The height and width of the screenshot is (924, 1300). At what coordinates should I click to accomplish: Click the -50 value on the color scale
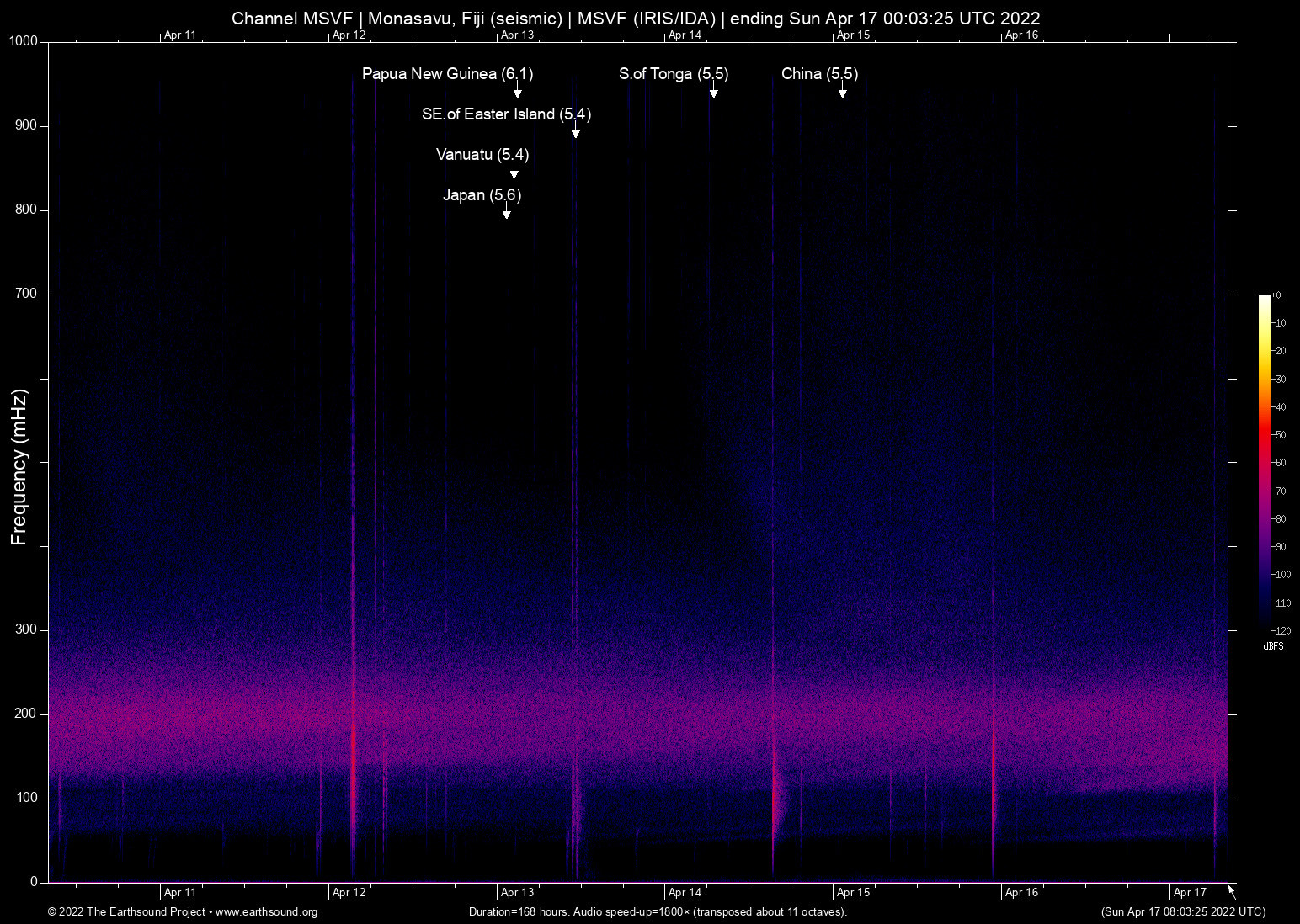pyautogui.click(x=1279, y=435)
